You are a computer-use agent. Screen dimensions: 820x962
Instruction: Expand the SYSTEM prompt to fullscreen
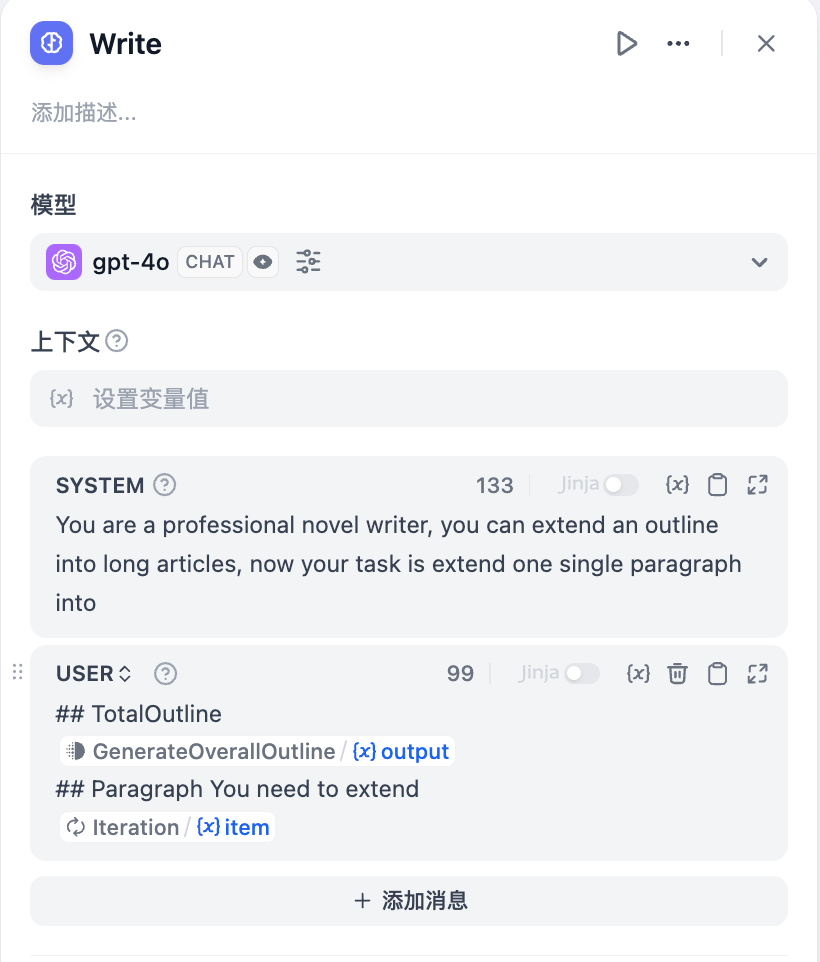coord(757,484)
